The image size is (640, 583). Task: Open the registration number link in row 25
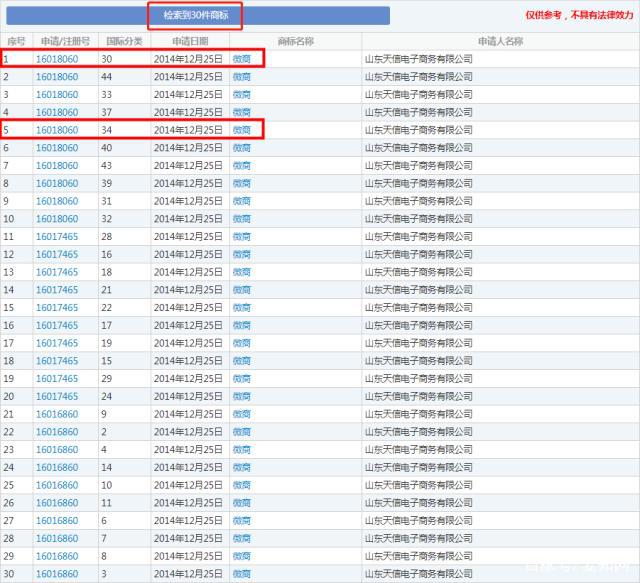point(57,485)
